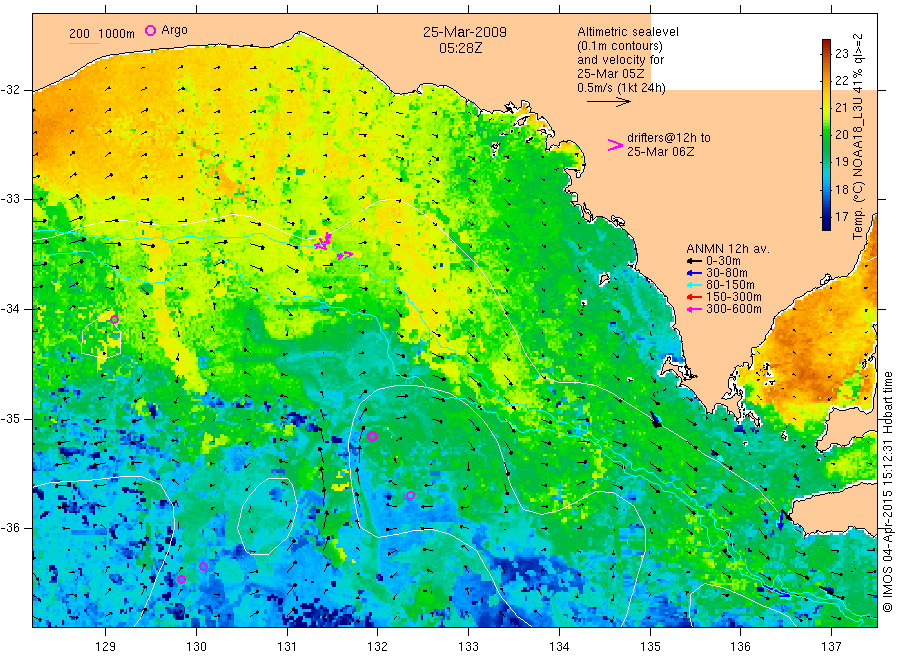Click the 137 longitude axis label

pyautogui.click(x=831, y=647)
